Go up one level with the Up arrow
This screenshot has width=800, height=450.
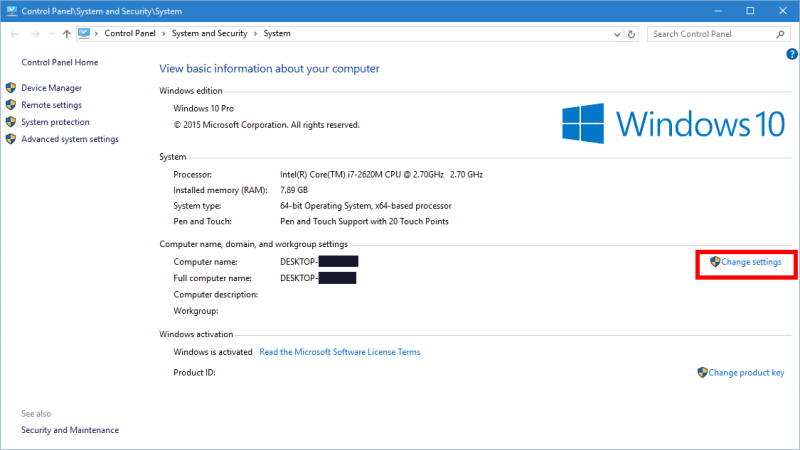click(x=66, y=33)
